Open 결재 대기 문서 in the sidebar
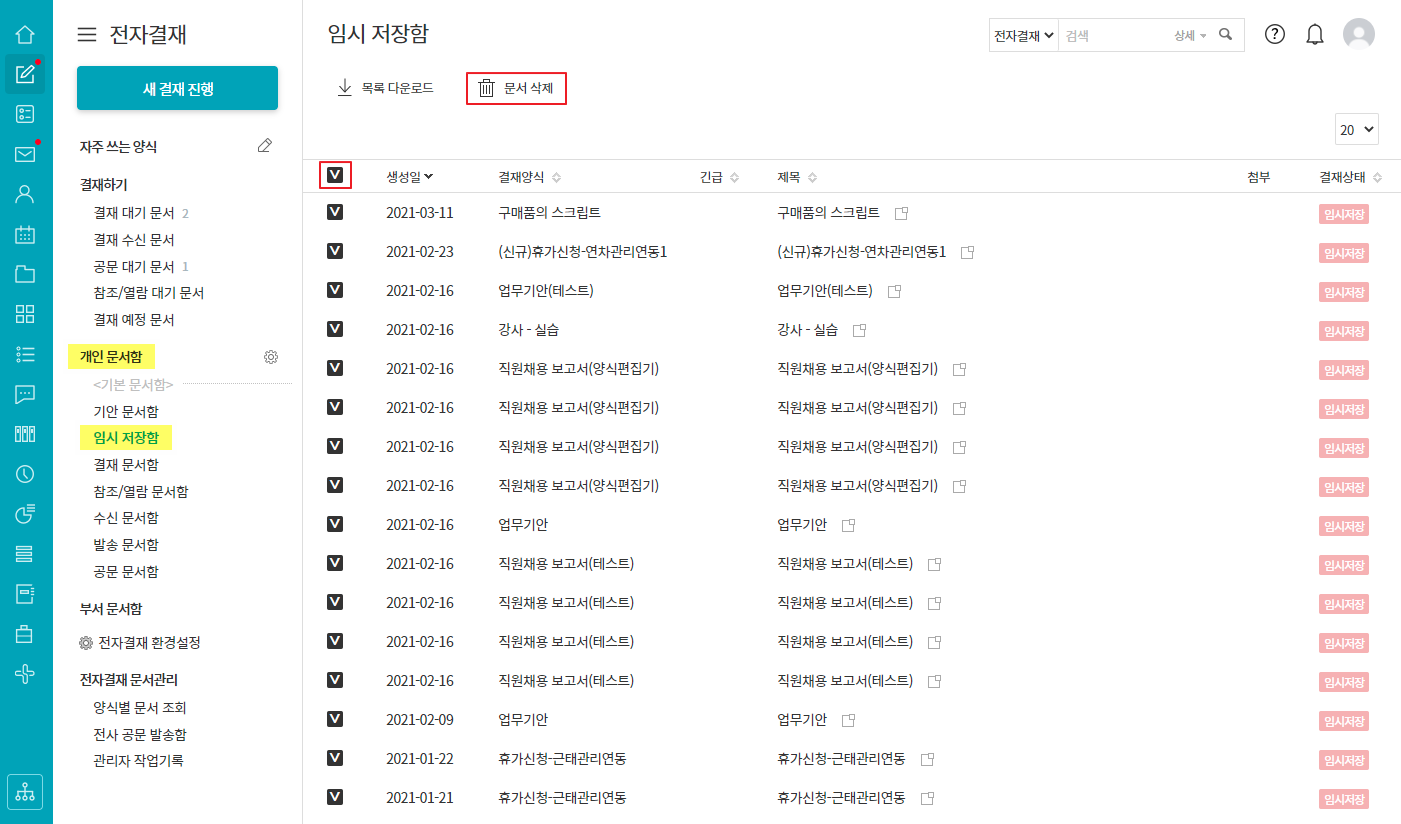This screenshot has width=1401, height=824. click(x=133, y=213)
